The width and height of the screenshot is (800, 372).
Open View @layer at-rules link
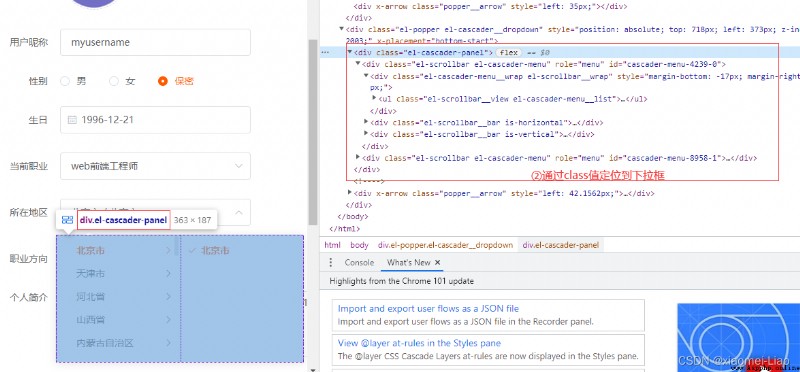pos(419,343)
